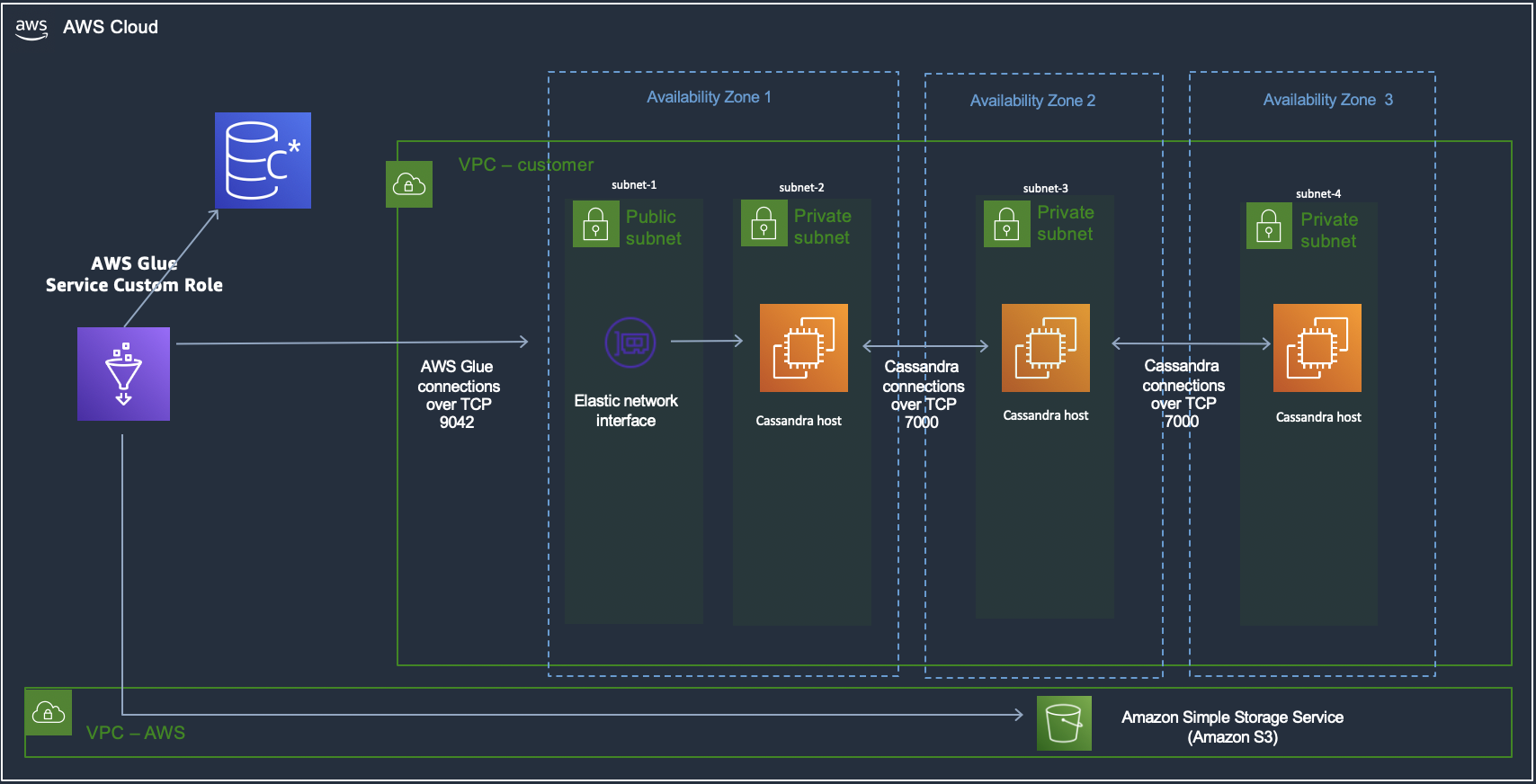Select the VPC customer cloud icon
This screenshot has width=1536, height=784.
[x=409, y=184]
